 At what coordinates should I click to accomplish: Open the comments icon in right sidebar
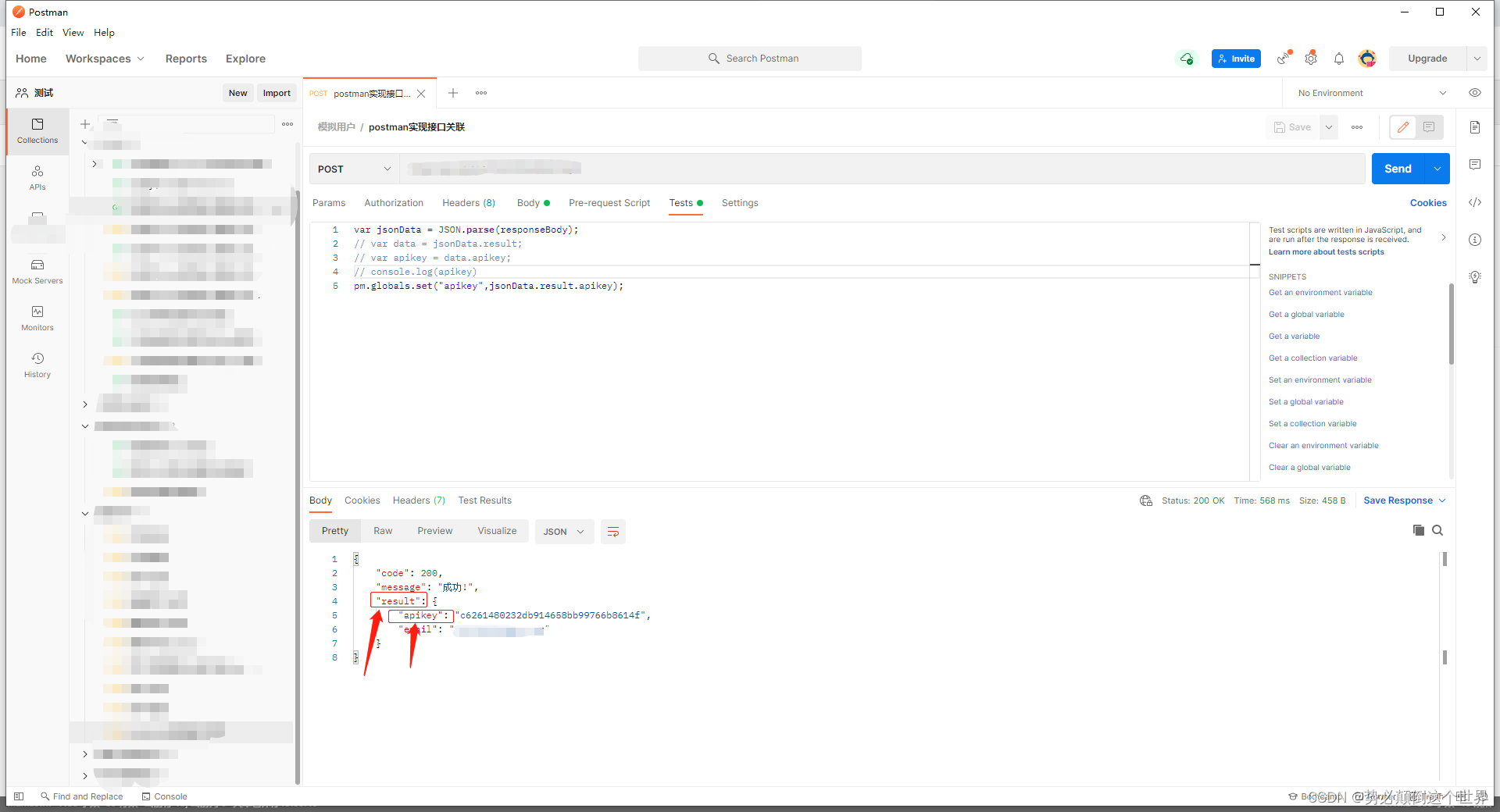1475,165
